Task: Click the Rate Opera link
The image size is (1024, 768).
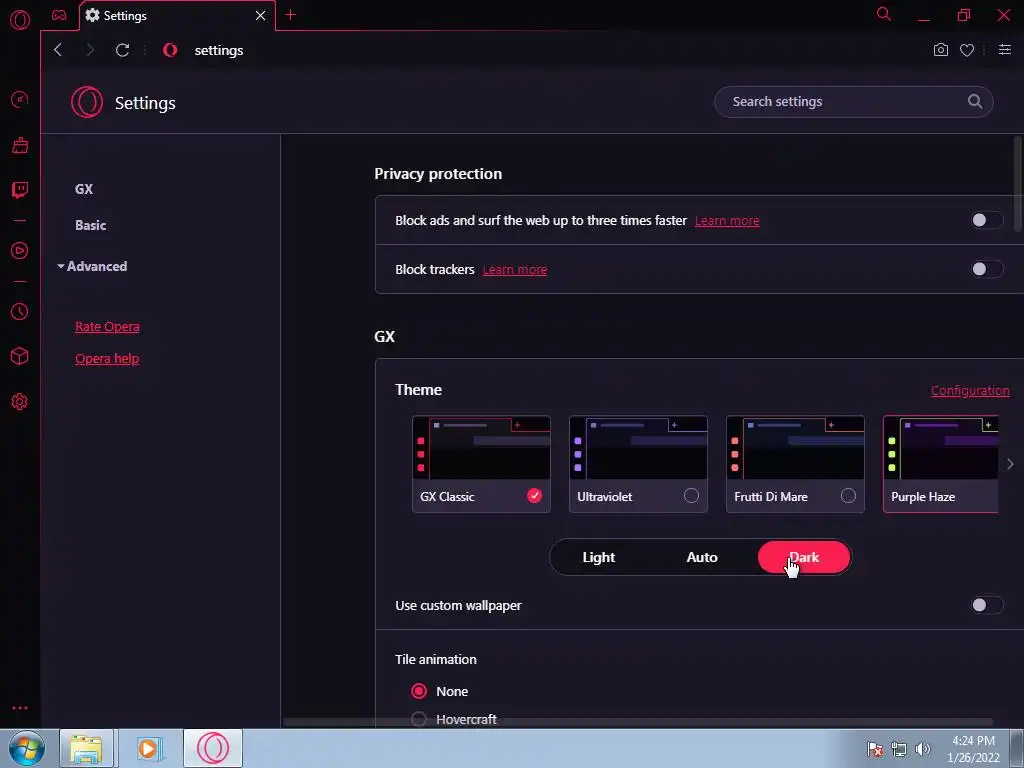Action: click(107, 327)
